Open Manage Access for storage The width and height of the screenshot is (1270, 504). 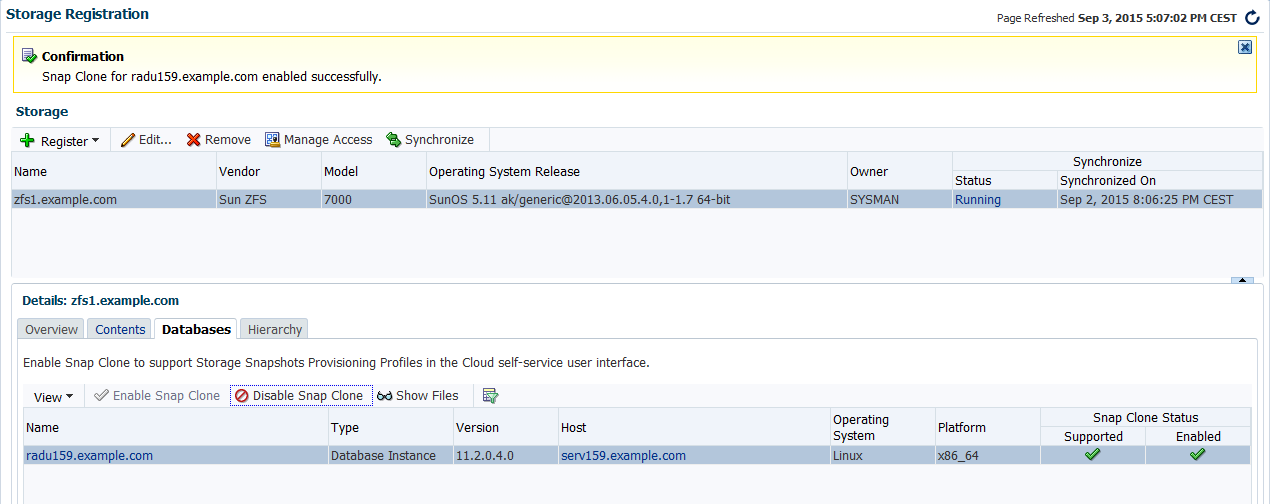pos(318,140)
